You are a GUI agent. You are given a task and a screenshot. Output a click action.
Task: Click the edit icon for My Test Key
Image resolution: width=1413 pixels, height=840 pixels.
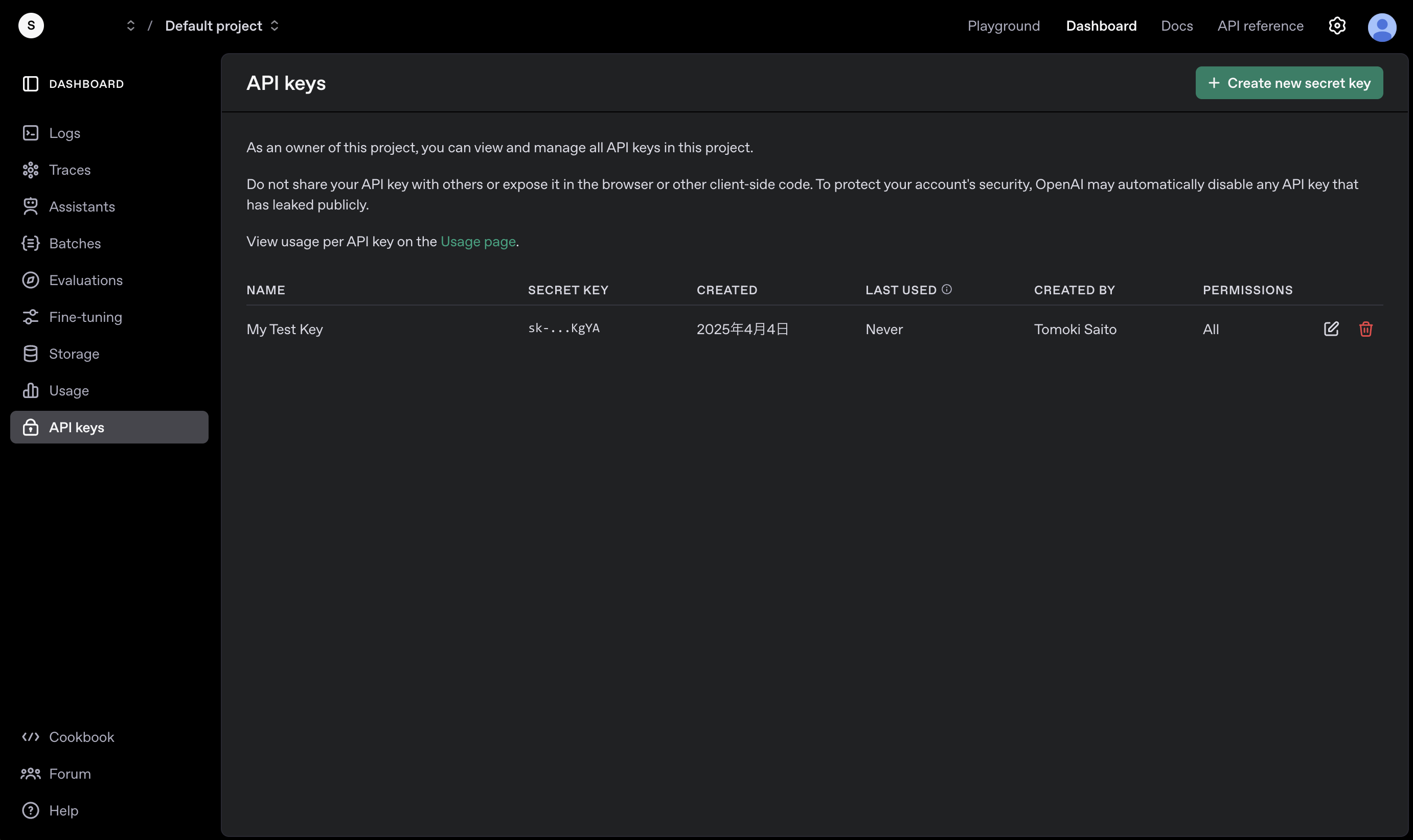coord(1331,329)
